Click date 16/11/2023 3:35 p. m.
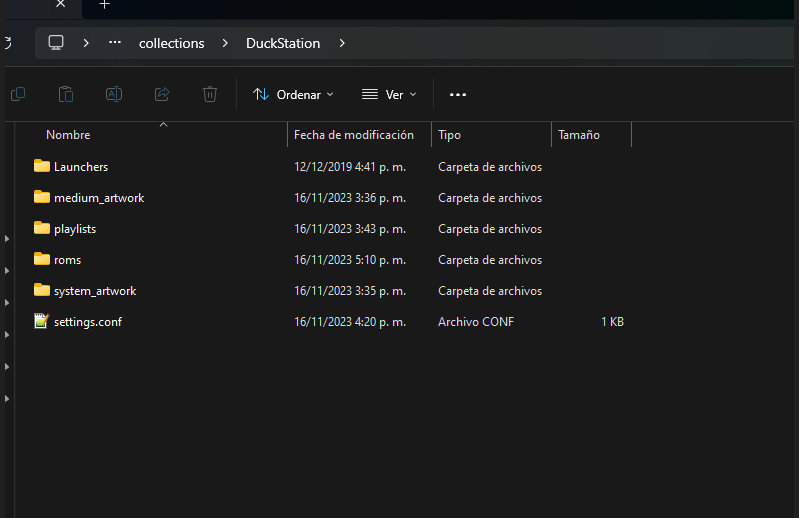The height and width of the screenshot is (518, 799). tap(350, 291)
